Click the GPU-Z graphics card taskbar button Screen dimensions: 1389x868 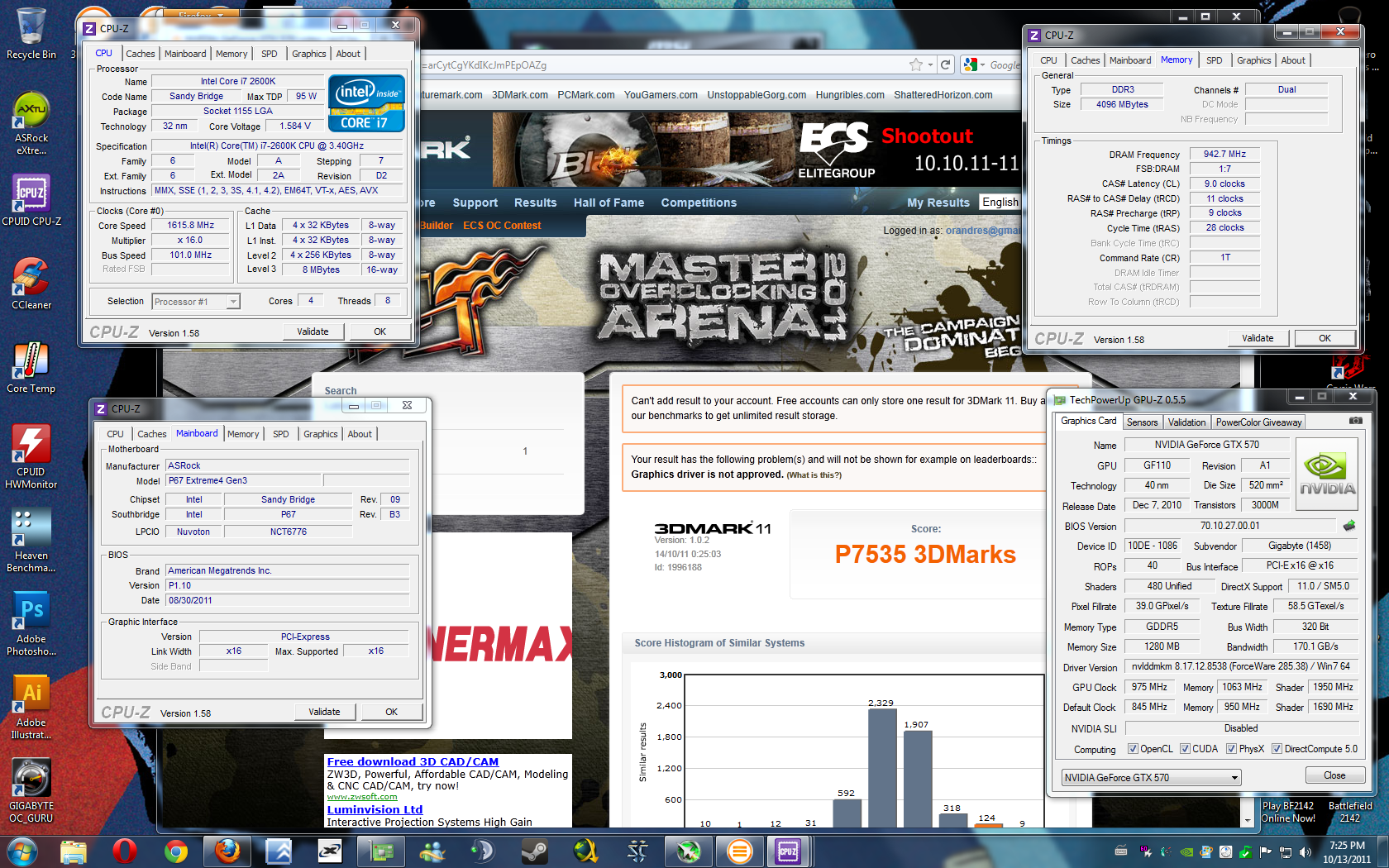click(381, 851)
